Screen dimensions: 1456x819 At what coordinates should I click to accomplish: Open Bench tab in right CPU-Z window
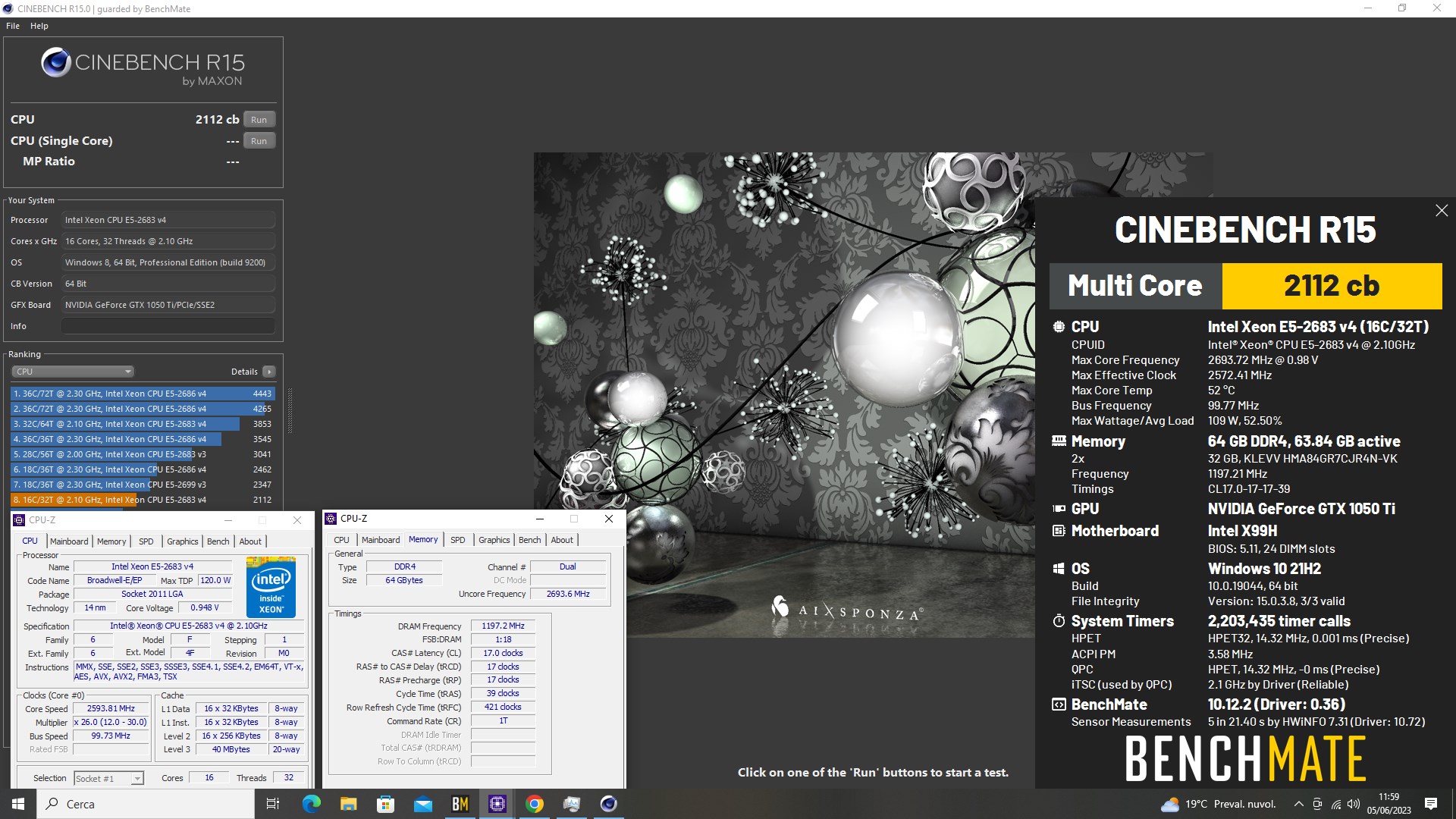[530, 540]
